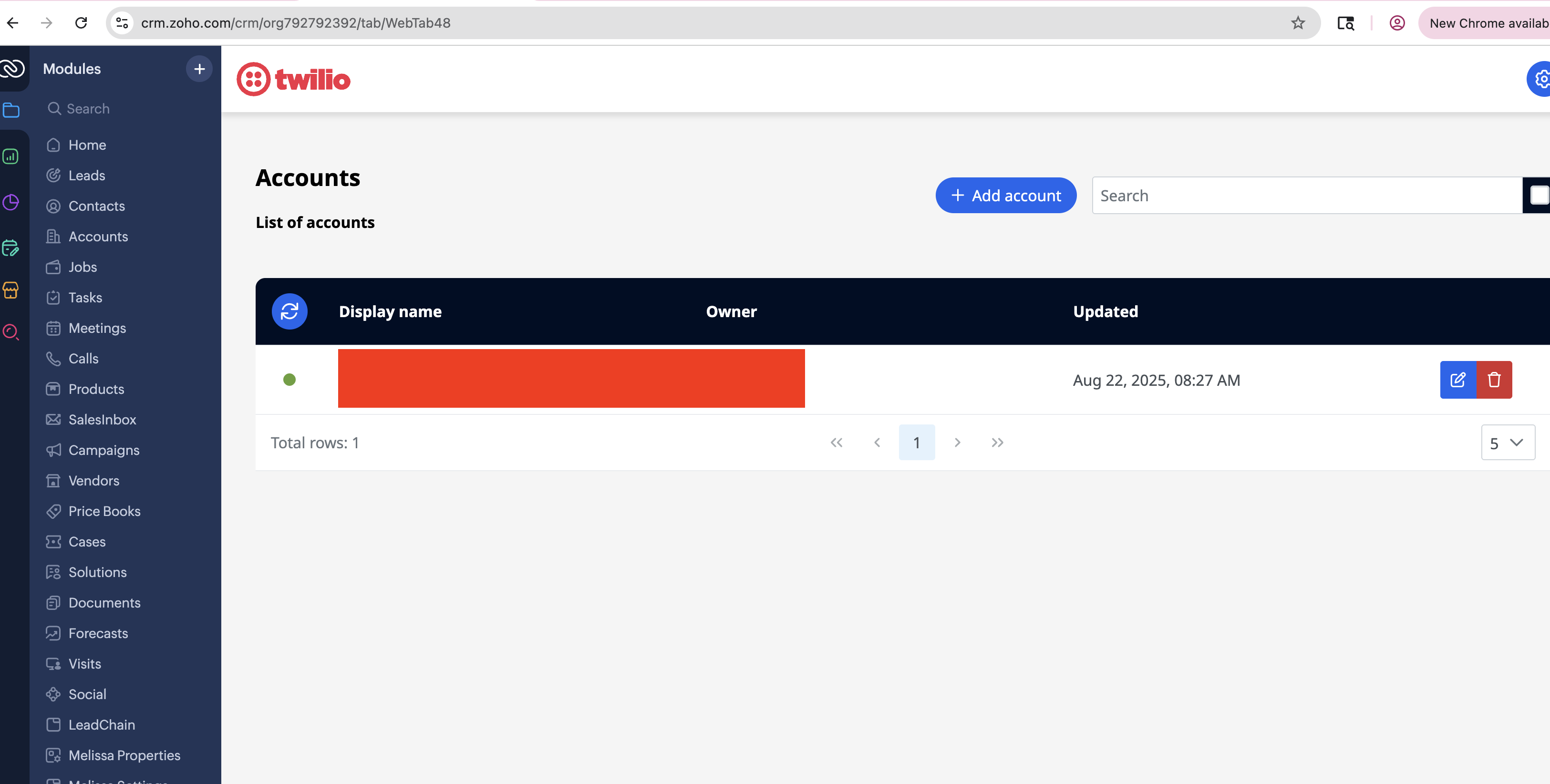Click the green status dot of account

pos(289,380)
